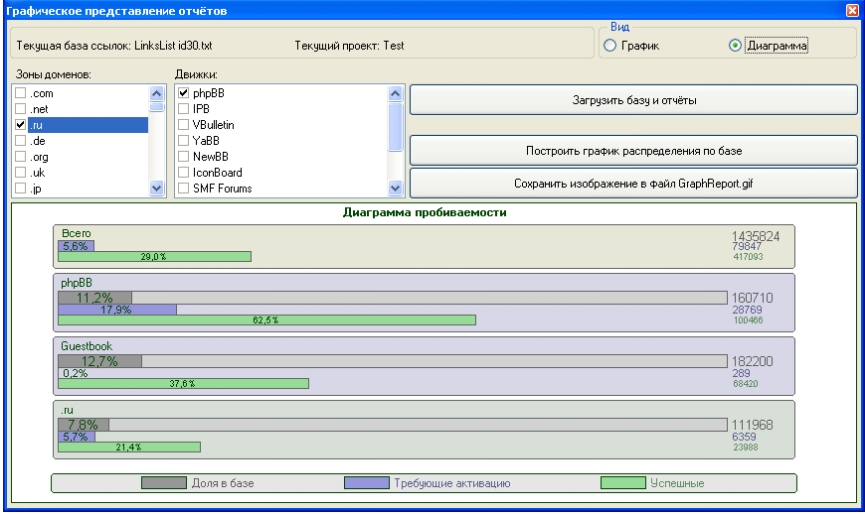Tick the SMF Forums engine
This screenshot has width=865, height=514.
(184, 188)
